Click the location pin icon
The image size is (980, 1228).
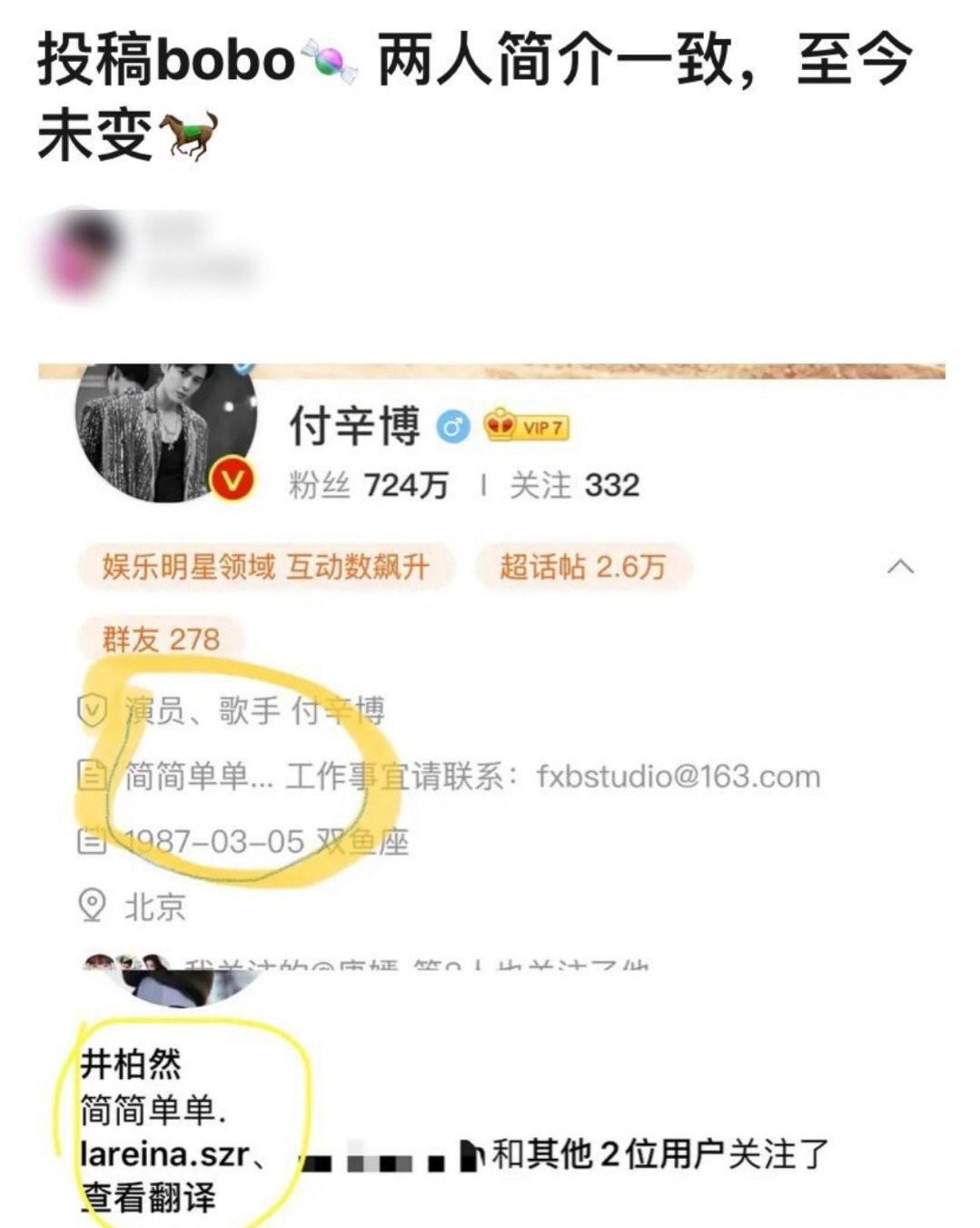tap(92, 906)
